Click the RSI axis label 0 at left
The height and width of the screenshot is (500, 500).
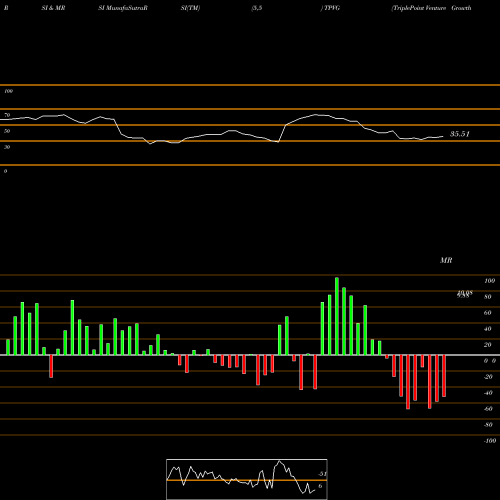[5, 171]
